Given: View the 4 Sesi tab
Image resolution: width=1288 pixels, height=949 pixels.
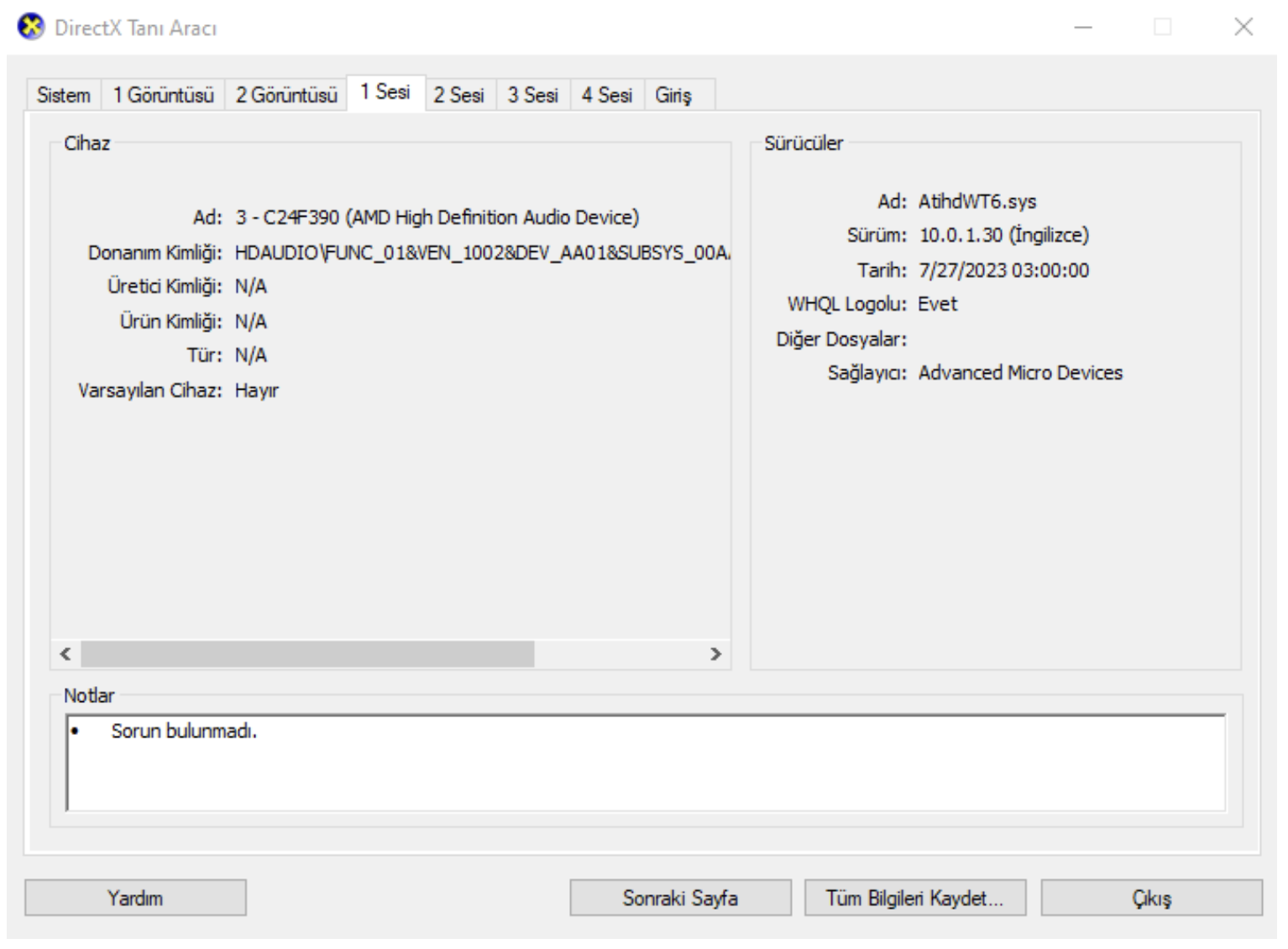Looking at the screenshot, I should click(x=607, y=95).
